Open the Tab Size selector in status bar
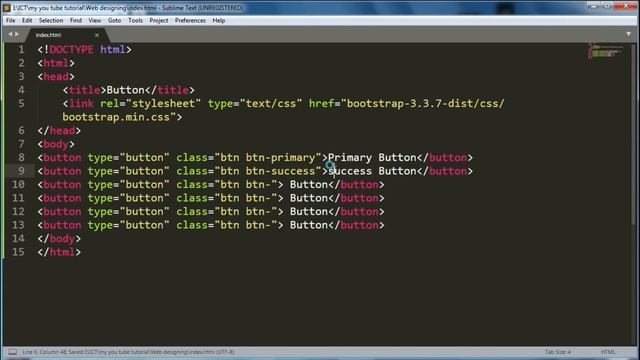Screen dimensions: 640x360 [558, 352]
